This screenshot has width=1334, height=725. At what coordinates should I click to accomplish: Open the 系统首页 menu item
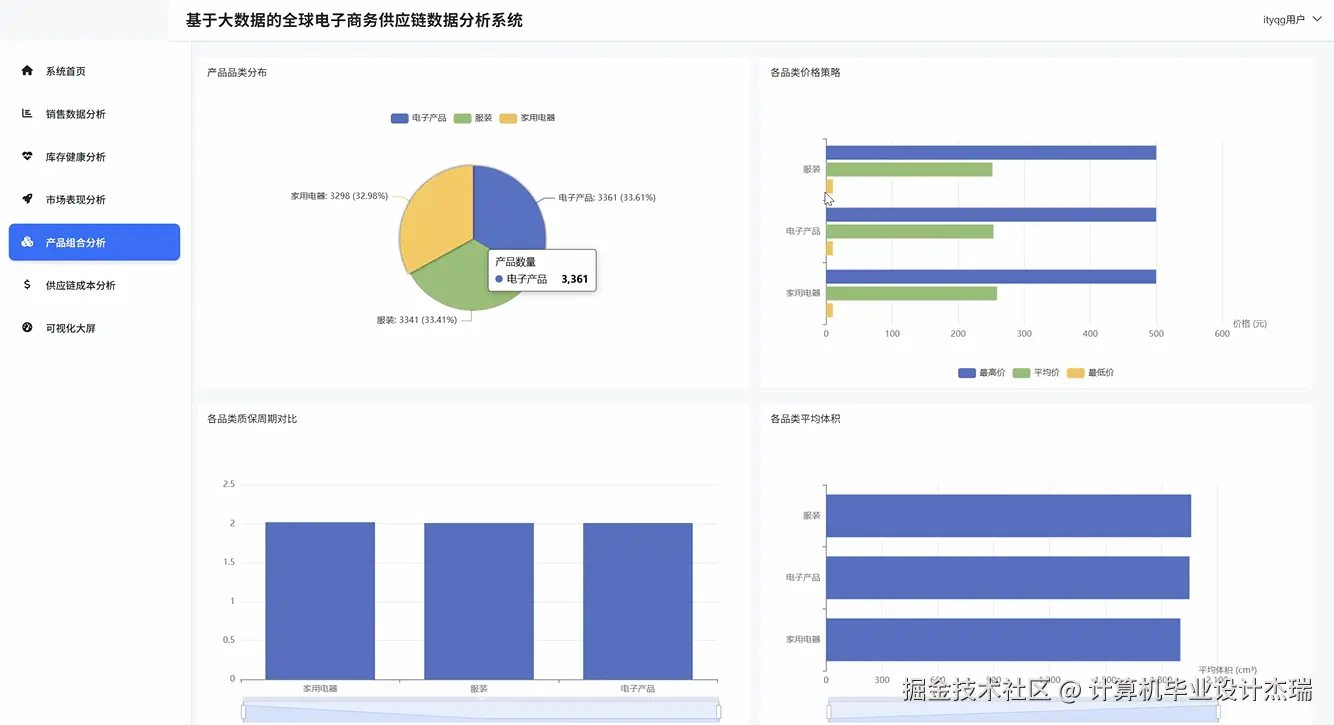tap(94, 71)
